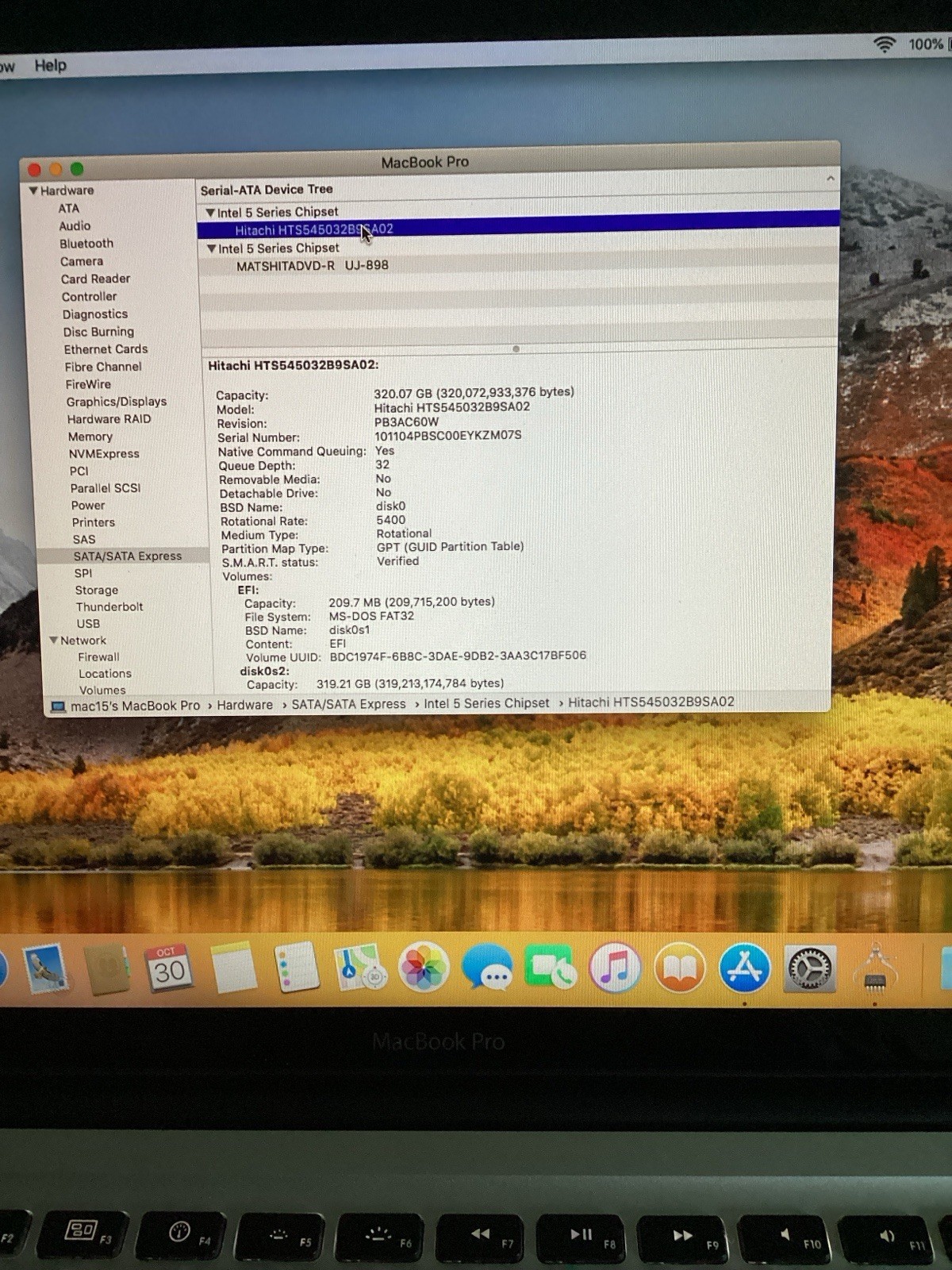Show Power information
This screenshot has height=1270, width=952.
pyautogui.click(x=88, y=505)
